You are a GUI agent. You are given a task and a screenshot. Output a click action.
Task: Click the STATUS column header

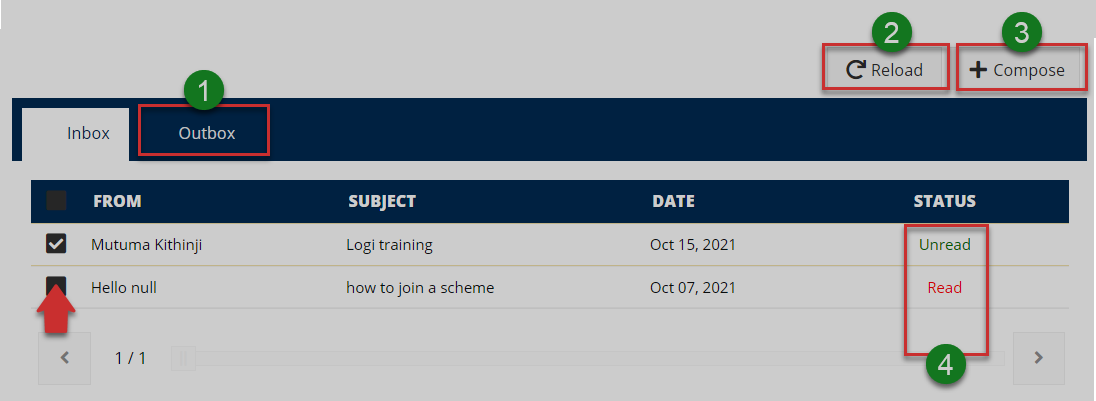tap(944, 201)
